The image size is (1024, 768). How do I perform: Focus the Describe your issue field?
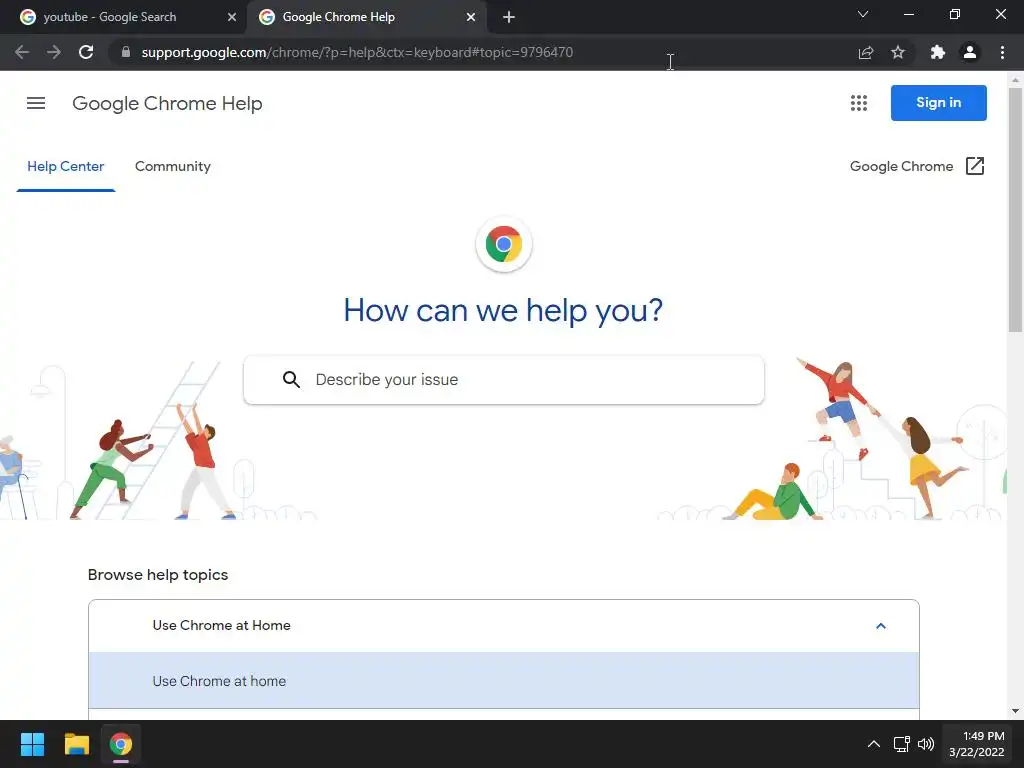504,380
